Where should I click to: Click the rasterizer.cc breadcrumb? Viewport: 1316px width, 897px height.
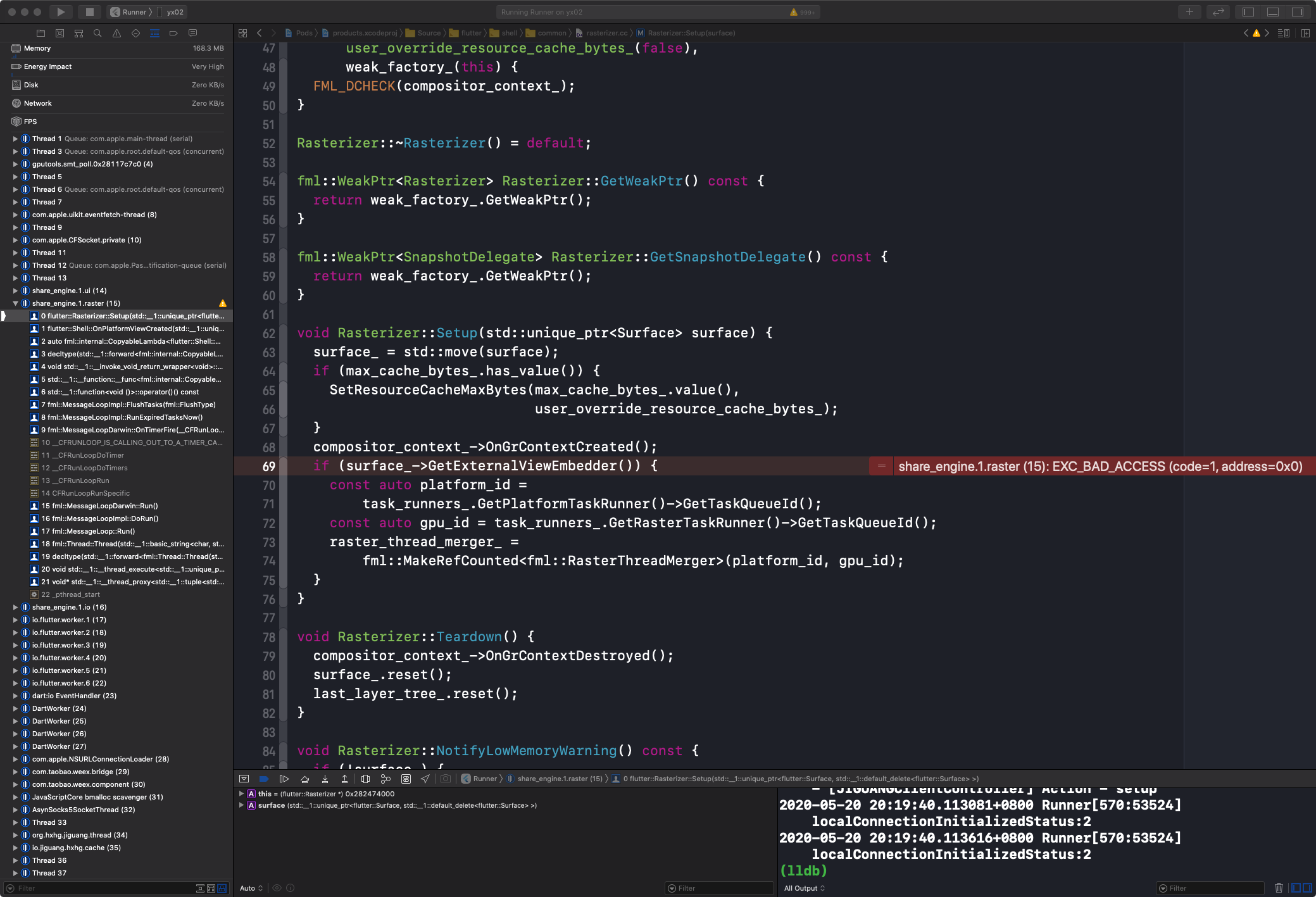point(601,33)
